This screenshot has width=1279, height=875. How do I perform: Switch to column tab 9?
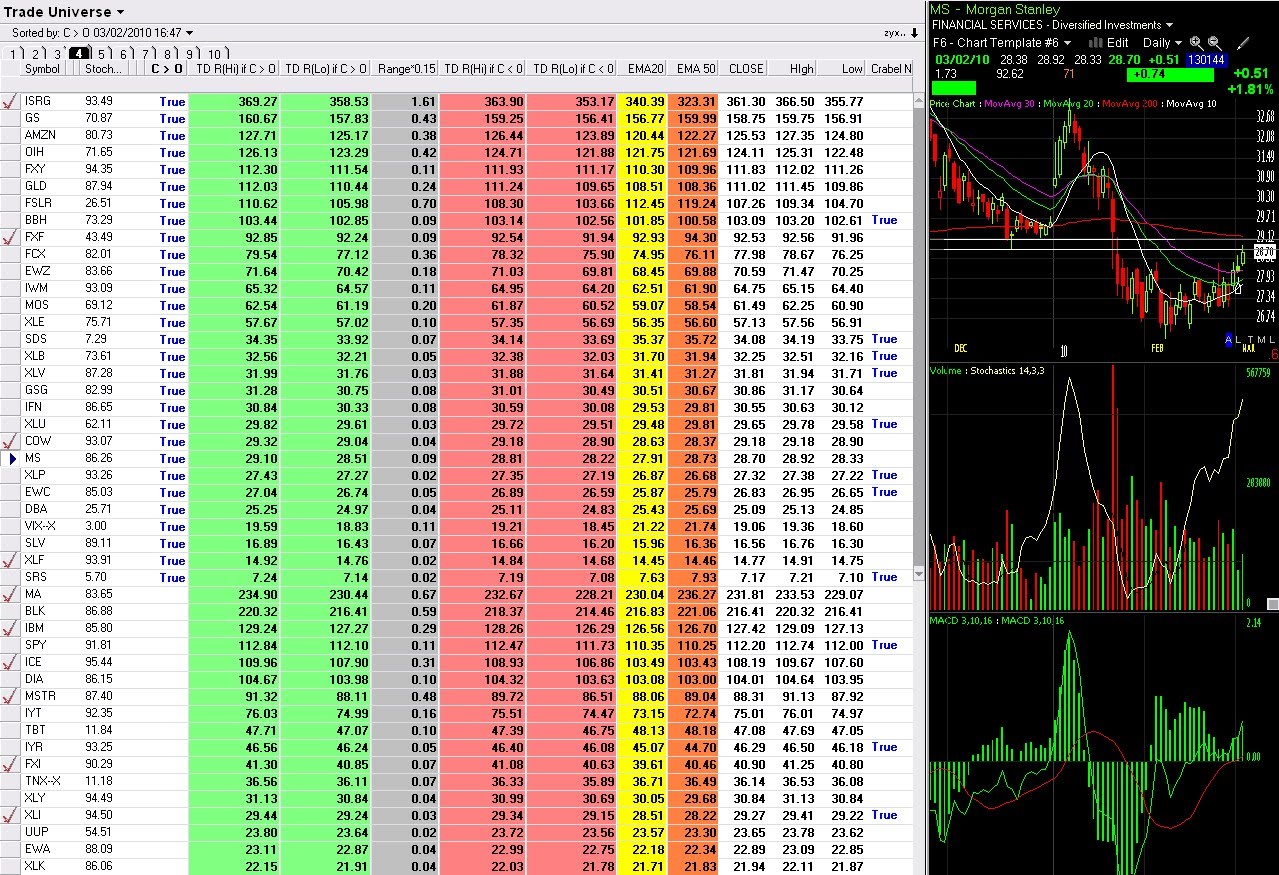pos(189,54)
